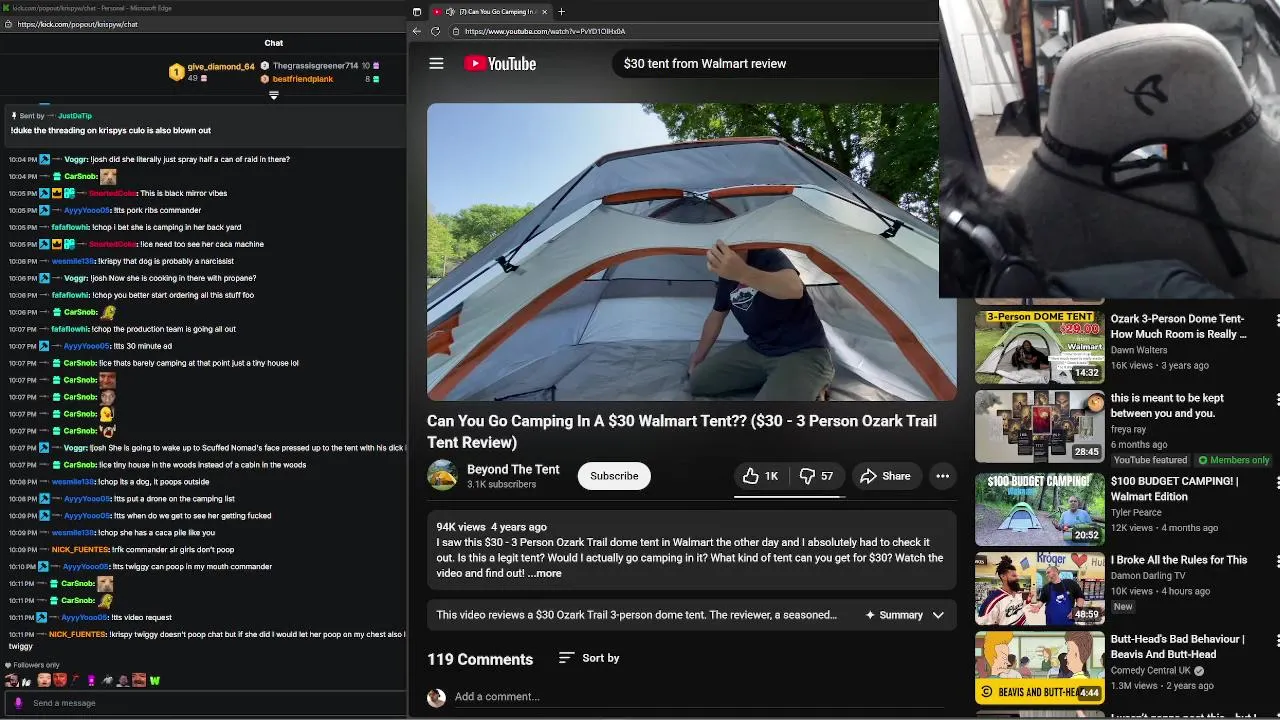The height and width of the screenshot is (720, 1280).
Task: Open the comments Sort by menu
Action: pos(589,658)
